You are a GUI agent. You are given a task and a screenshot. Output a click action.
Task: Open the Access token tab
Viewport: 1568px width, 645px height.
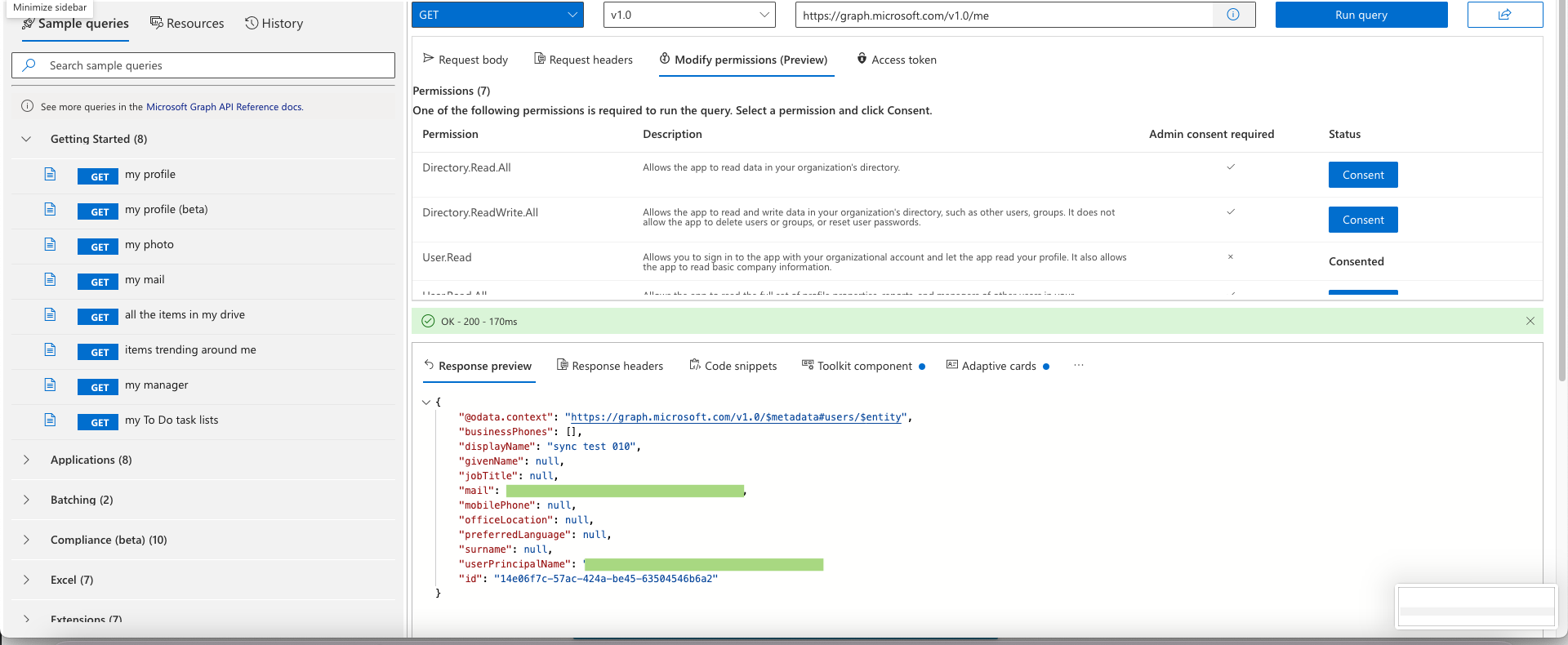[x=897, y=60]
